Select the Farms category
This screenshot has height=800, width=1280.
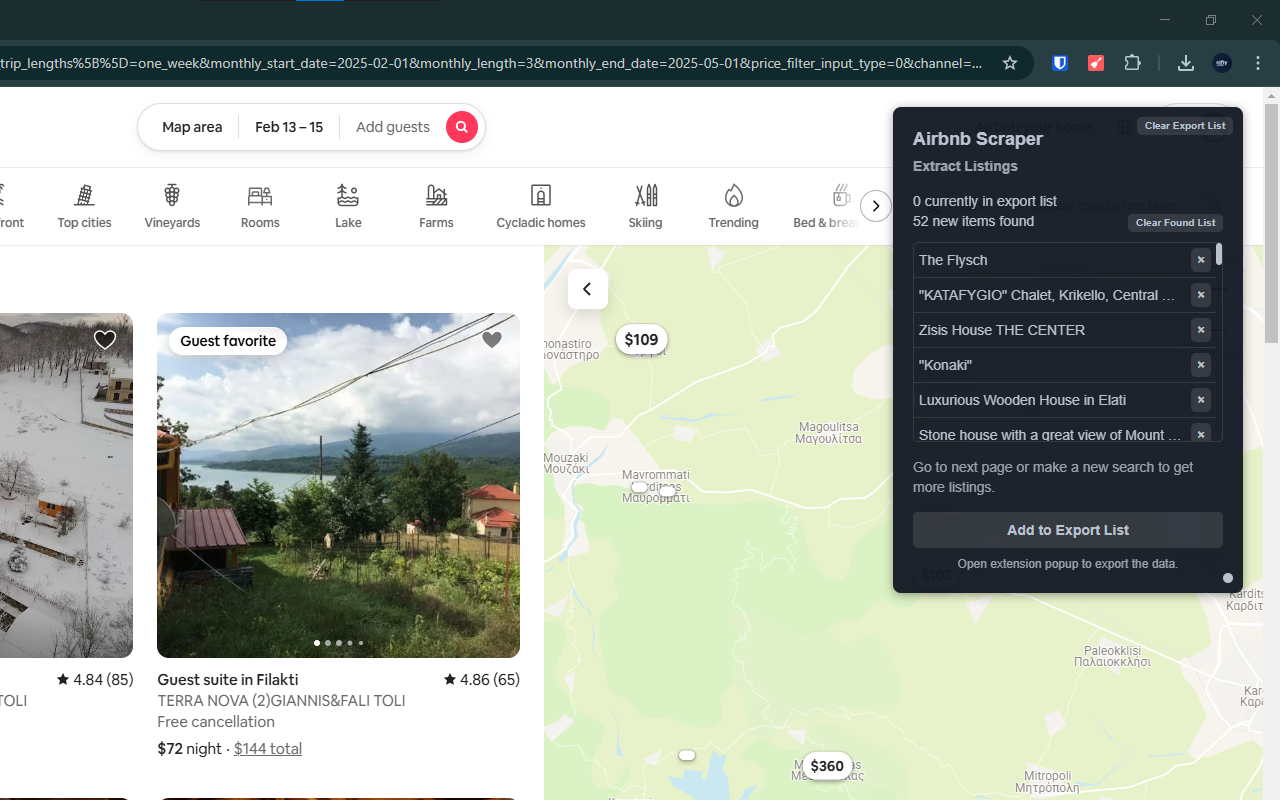tap(436, 206)
